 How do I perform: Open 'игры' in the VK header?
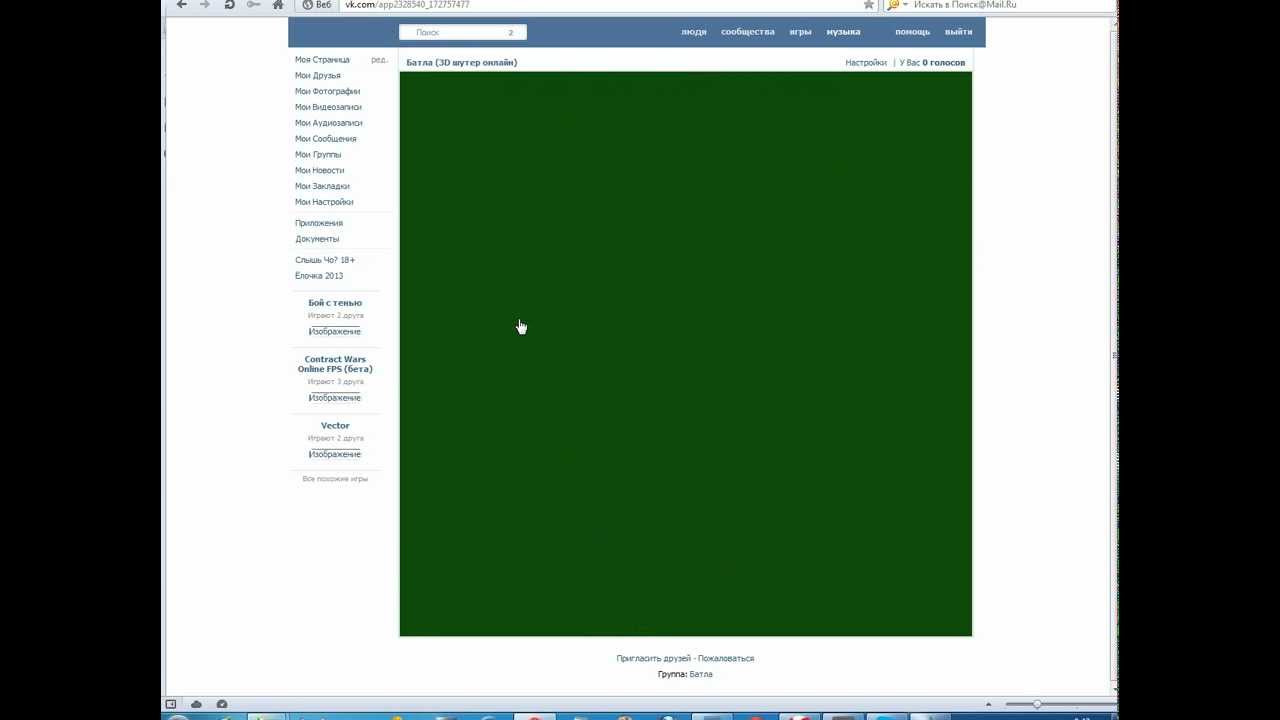(x=800, y=32)
